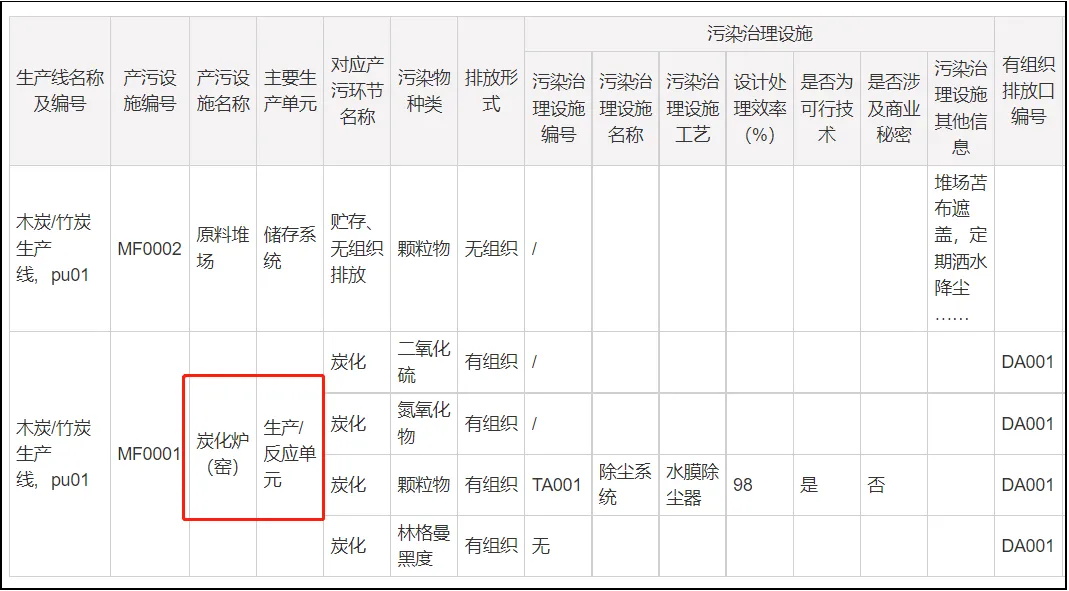Image resolution: width=1069 pixels, height=591 pixels.
Task: Click the 贮存、无组织排放 cell
Action: 356,249
